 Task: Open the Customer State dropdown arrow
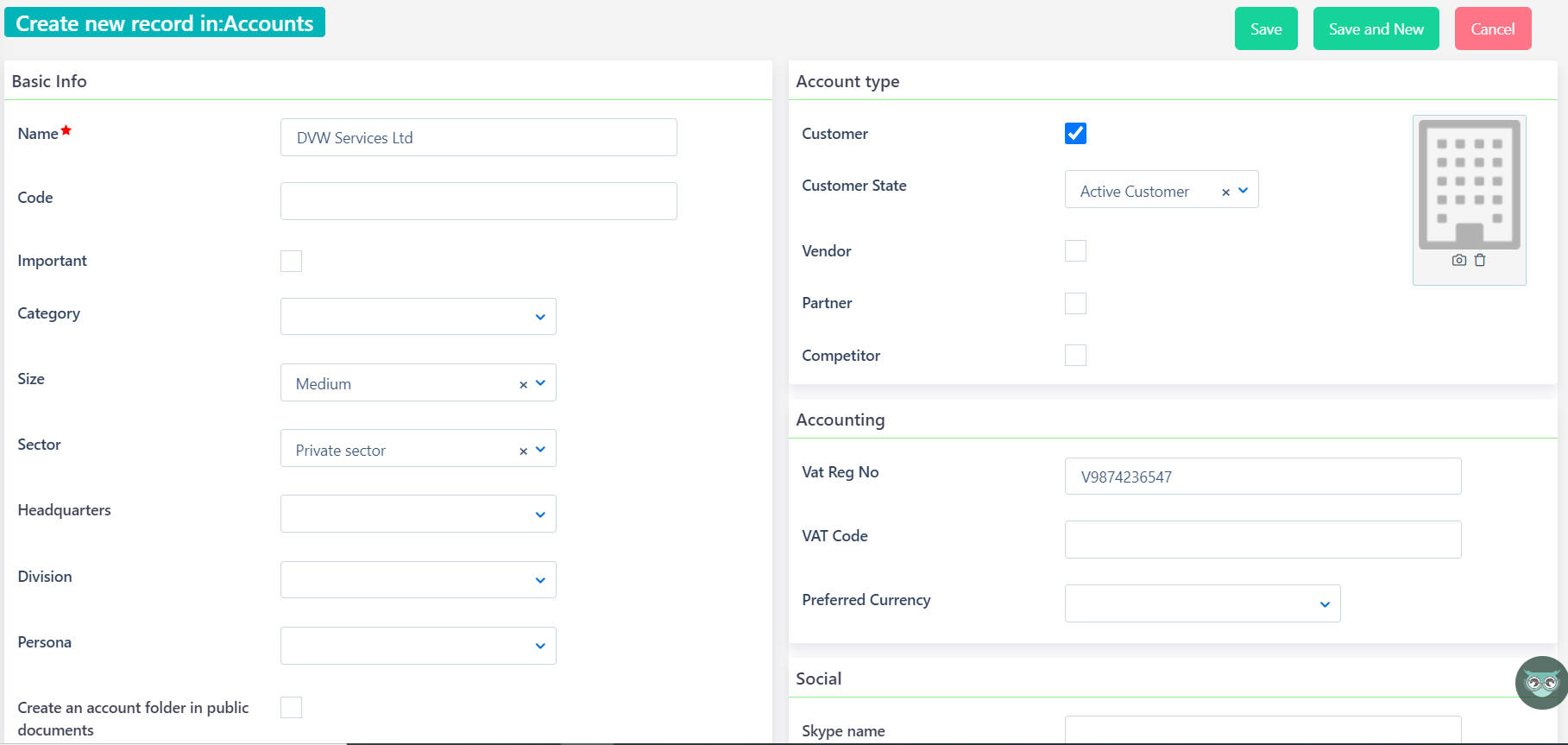point(1243,190)
